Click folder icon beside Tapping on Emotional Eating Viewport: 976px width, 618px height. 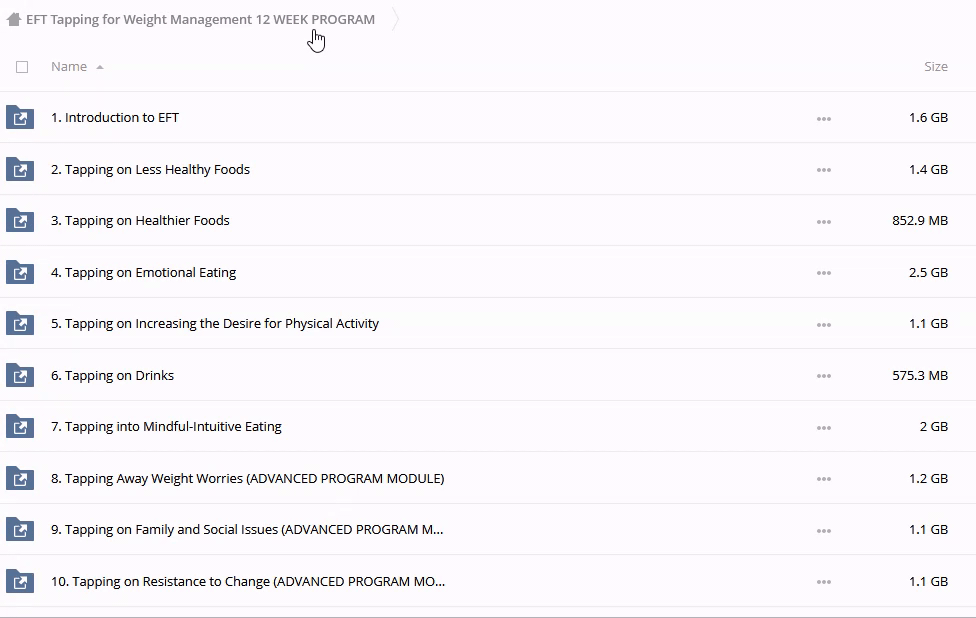(20, 273)
